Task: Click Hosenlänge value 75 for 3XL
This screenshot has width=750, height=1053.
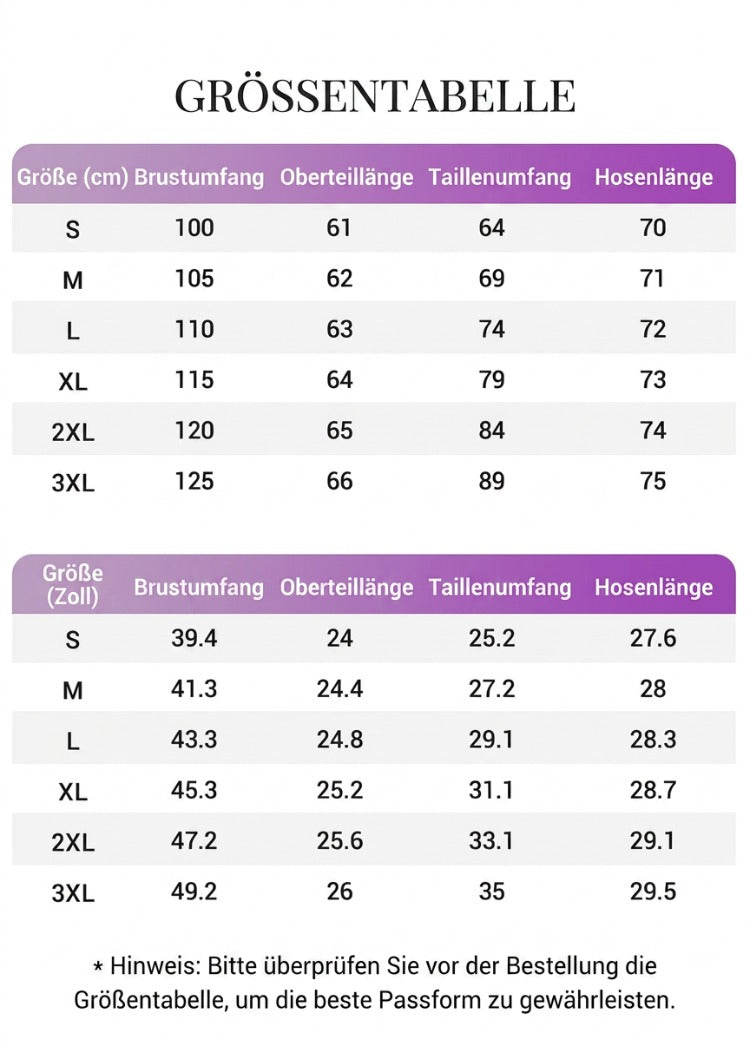Action: point(653,481)
